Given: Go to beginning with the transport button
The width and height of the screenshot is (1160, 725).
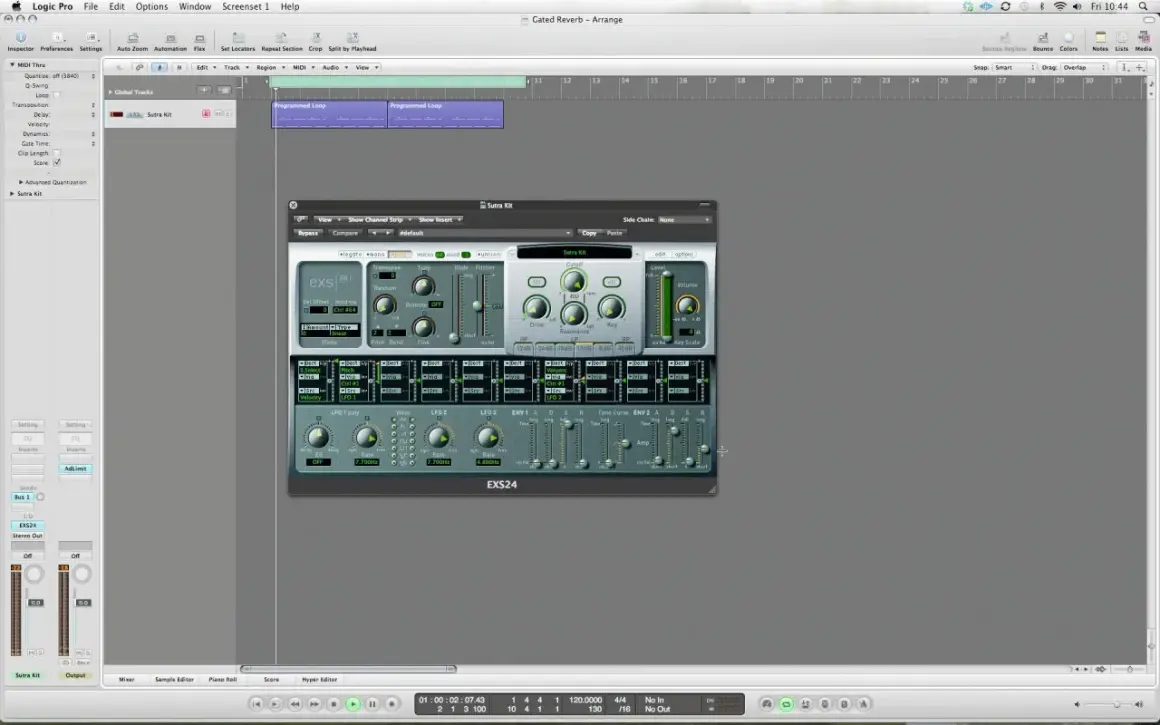Looking at the screenshot, I should coord(256,704).
